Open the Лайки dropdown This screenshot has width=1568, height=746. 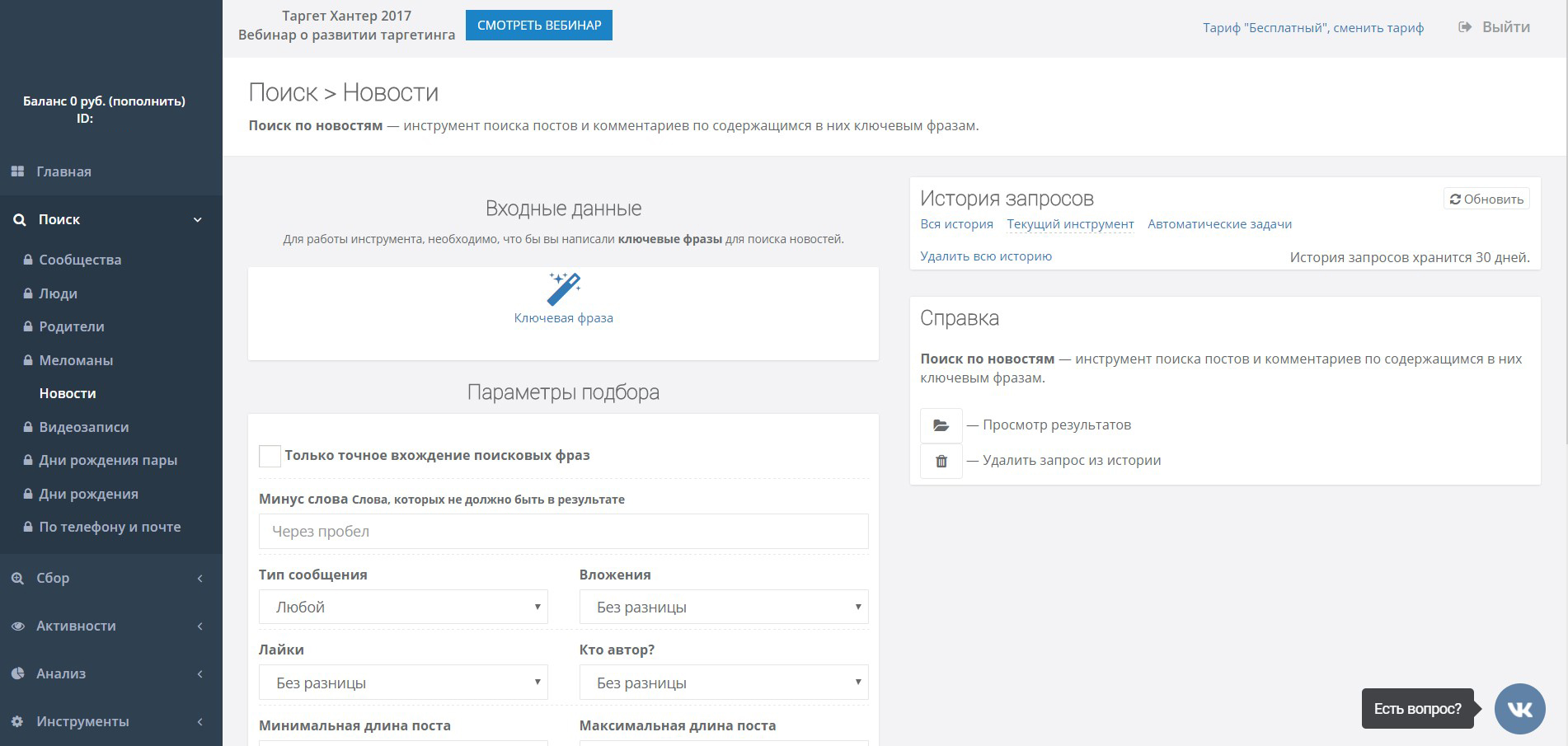coord(403,683)
